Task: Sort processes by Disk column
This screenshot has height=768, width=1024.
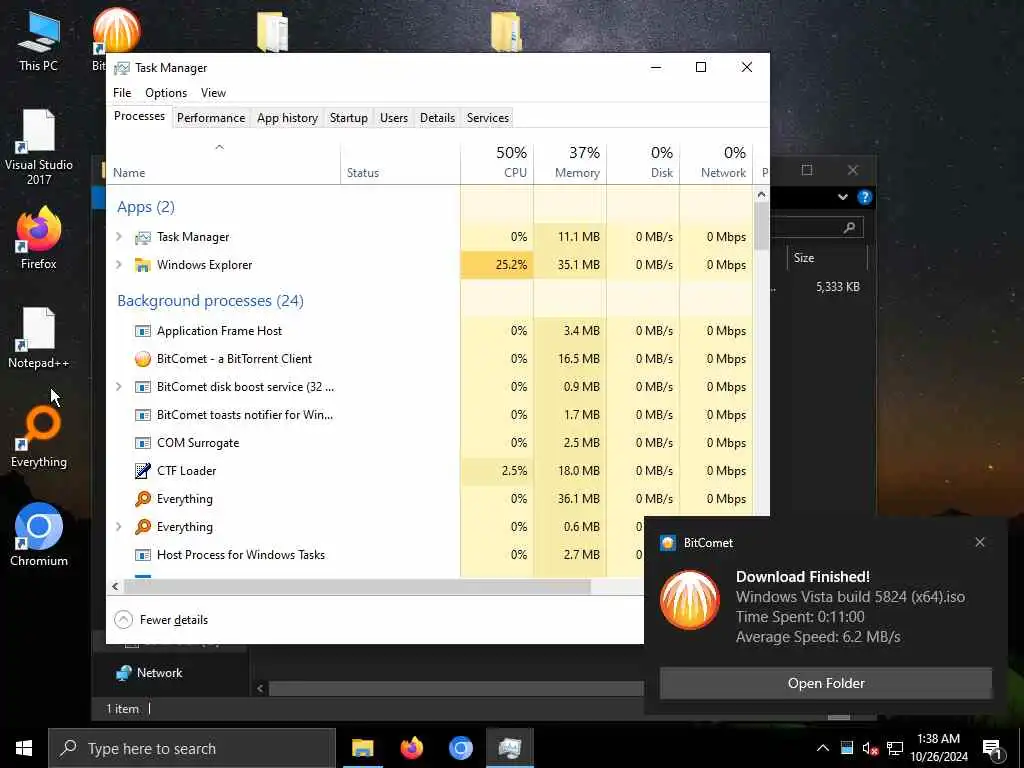Action: pos(643,162)
